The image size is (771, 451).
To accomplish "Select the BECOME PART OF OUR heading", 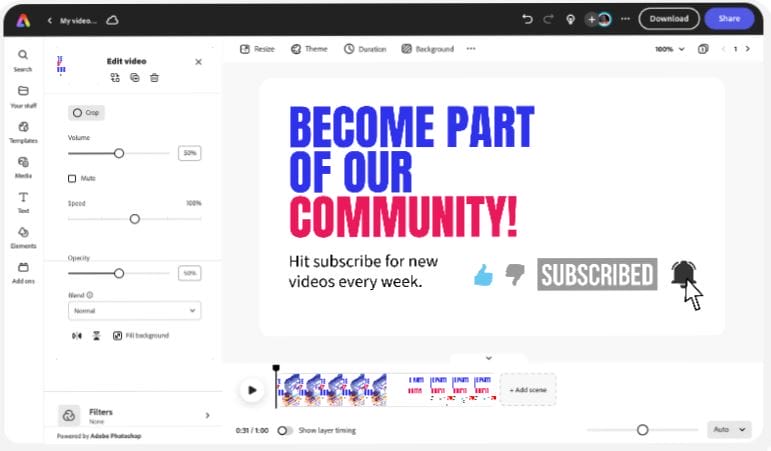I will coord(412,149).
